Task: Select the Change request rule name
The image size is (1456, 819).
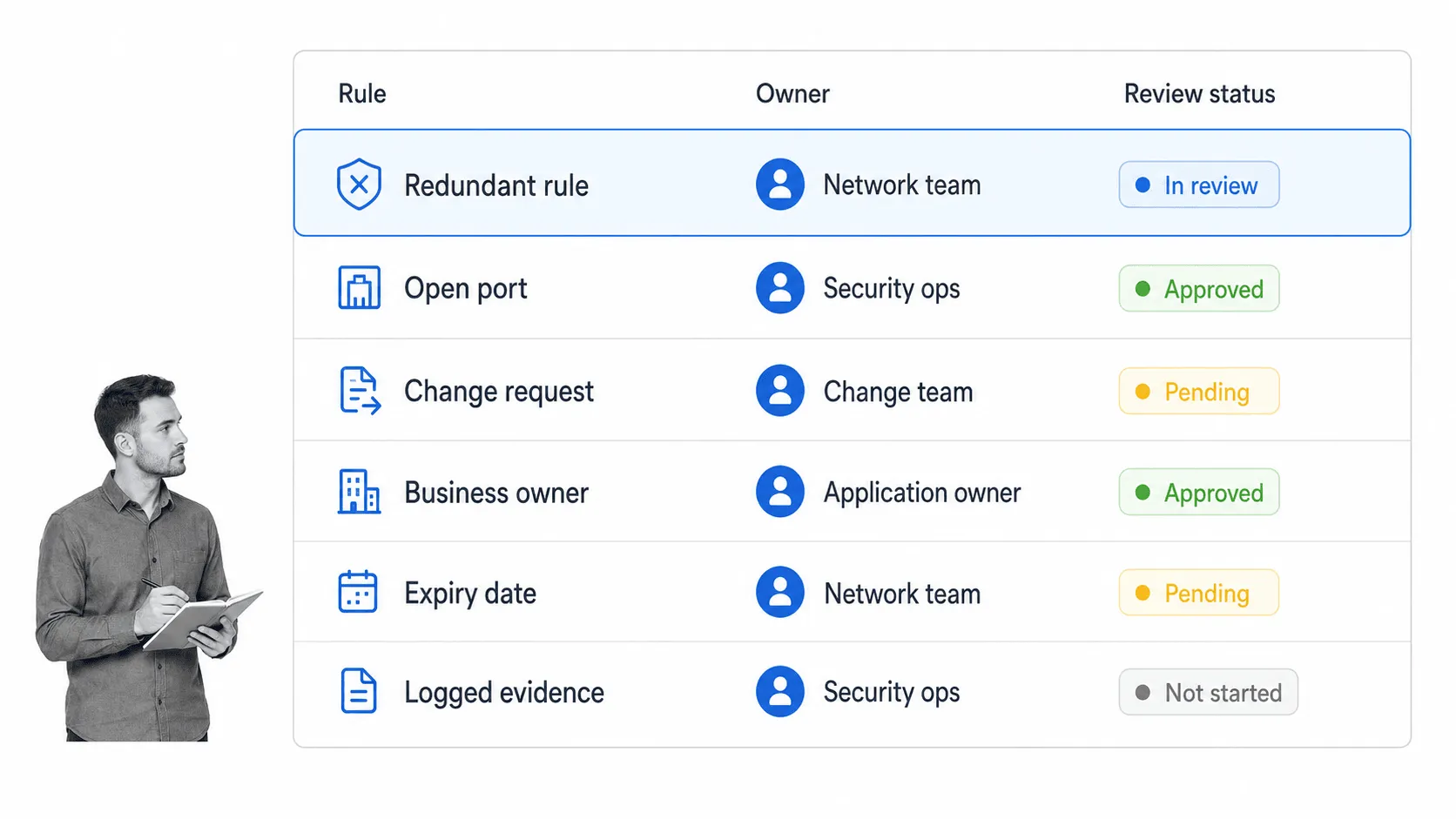Action: (499, 392)
